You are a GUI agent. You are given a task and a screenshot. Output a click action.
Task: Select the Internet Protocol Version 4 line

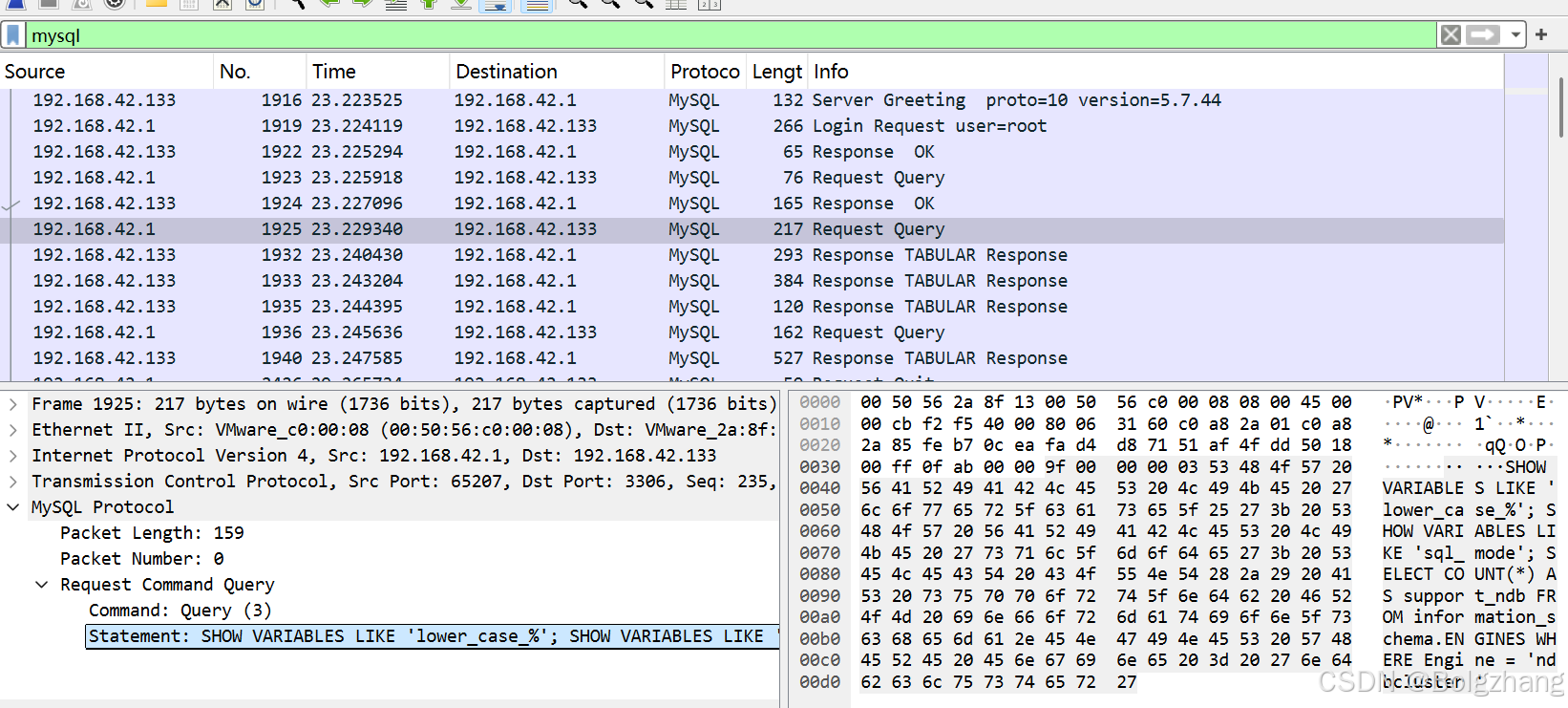pos(374,456)
